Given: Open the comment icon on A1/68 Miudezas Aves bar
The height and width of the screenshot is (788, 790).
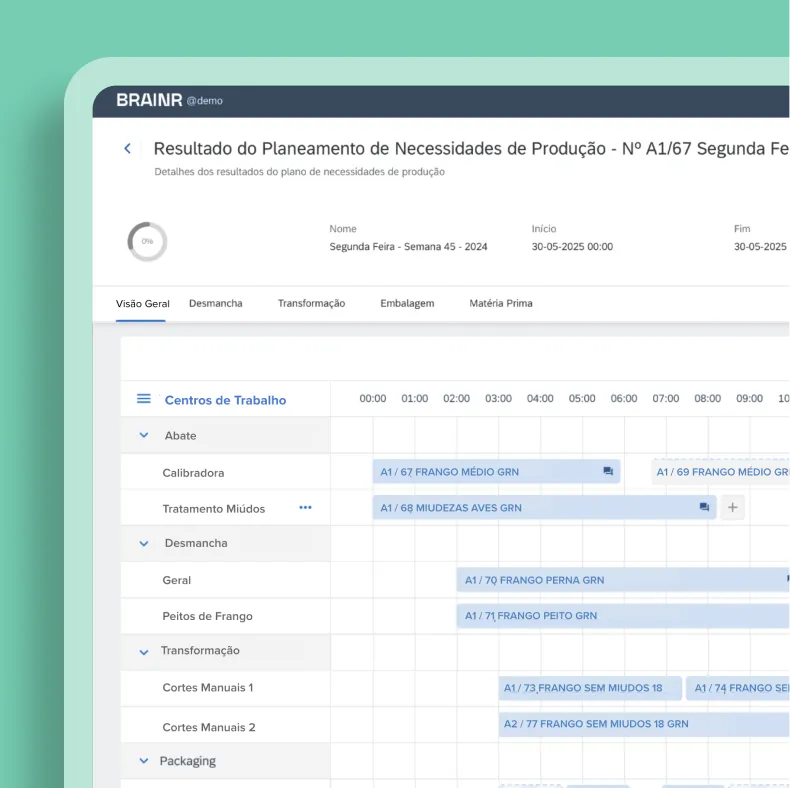Looking at the screenshot, I should [704, 507].
